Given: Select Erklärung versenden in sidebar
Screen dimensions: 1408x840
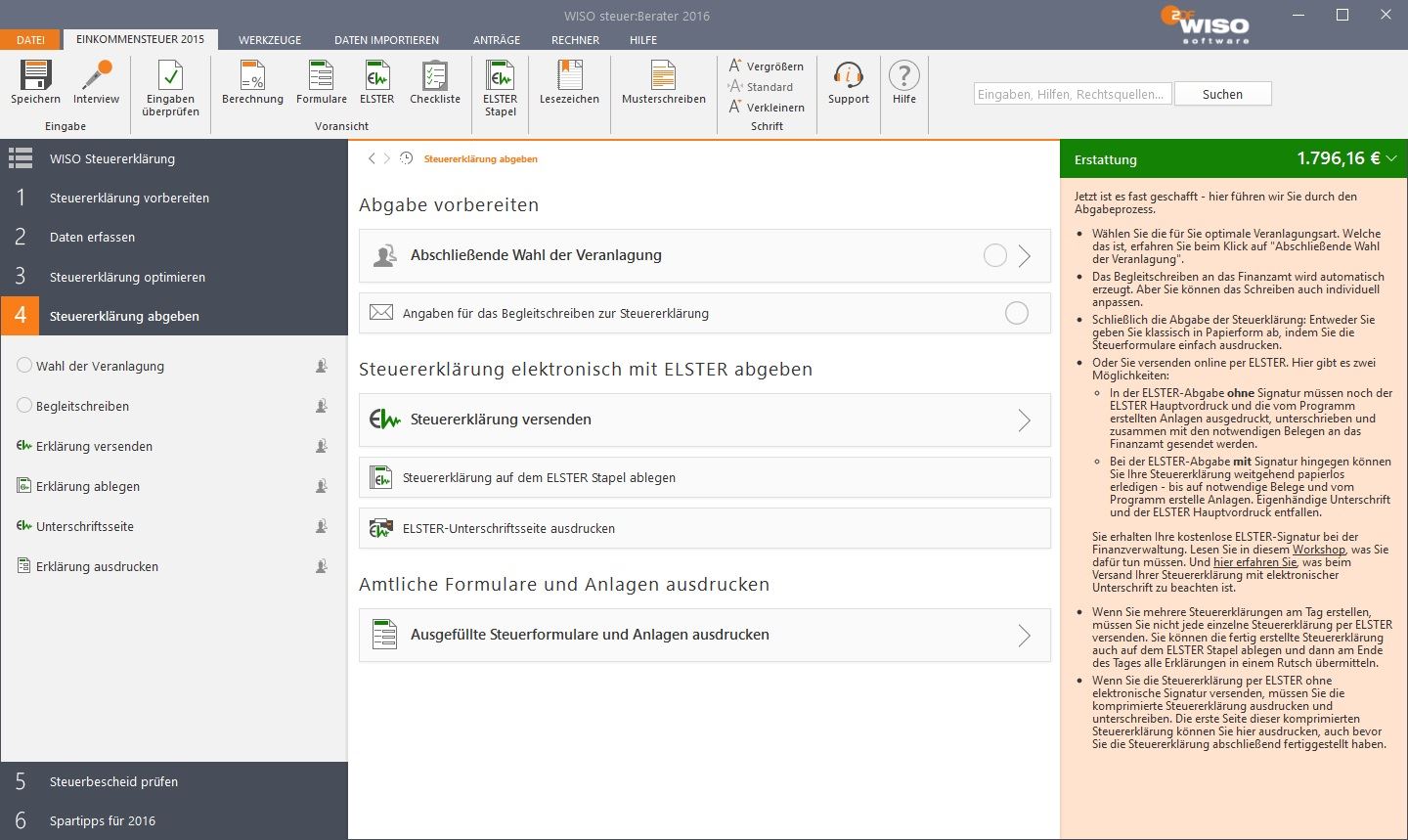Looking at the screenshot, I should pyautogui.click(x=95, y=446).
